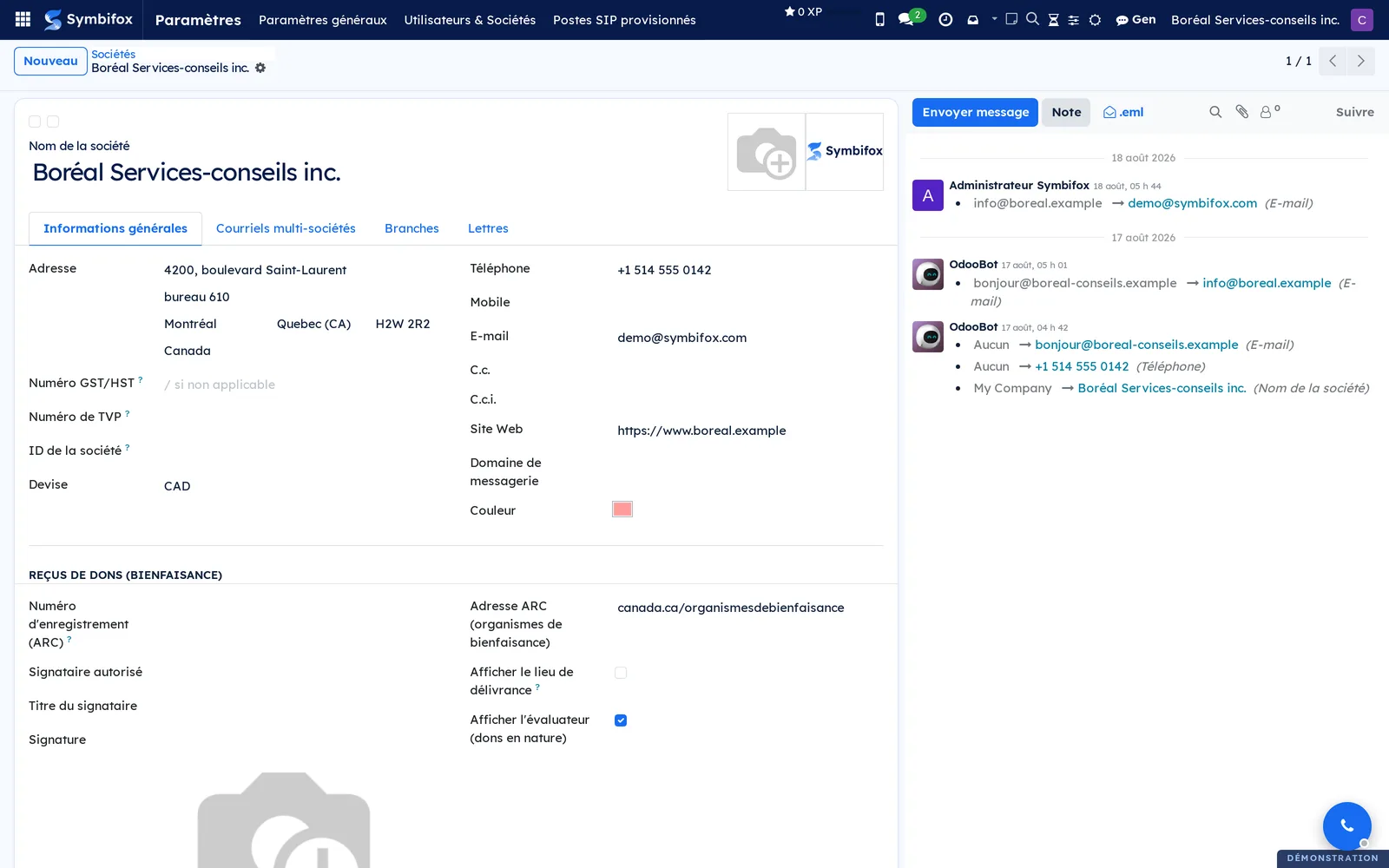Click Suivre to follow the record
Screen dimensions: 1389x868
(1354, 112)
